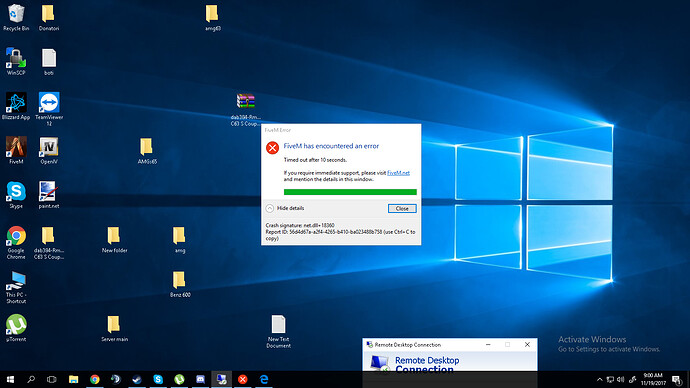
Task: Select the OpenIV desktop icon
Action: click(x=48, y=150)
